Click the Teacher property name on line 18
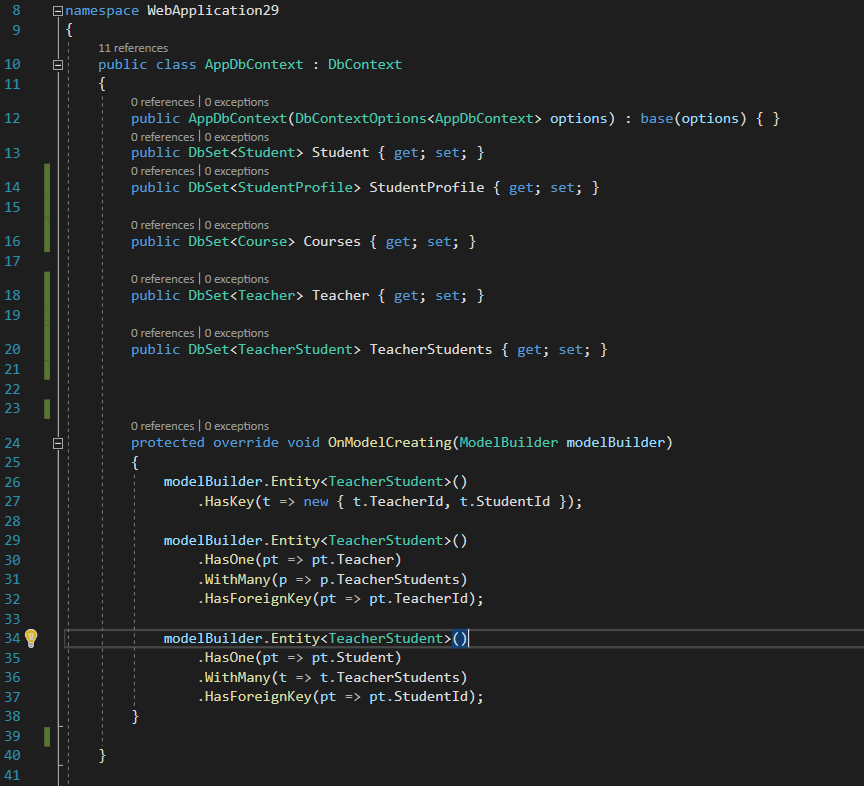The width and height of the screenshot is (864, 786). (341, 295)
